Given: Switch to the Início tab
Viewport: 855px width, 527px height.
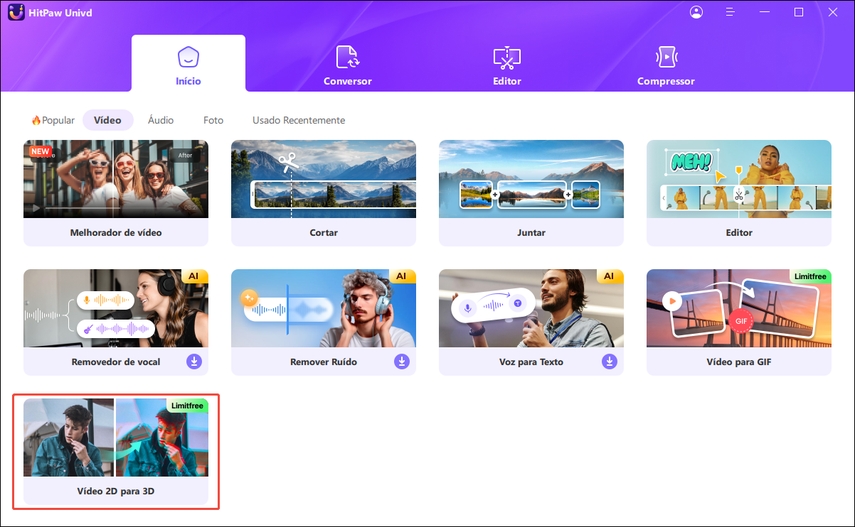Looking at the screenshot, I should 188,63.
